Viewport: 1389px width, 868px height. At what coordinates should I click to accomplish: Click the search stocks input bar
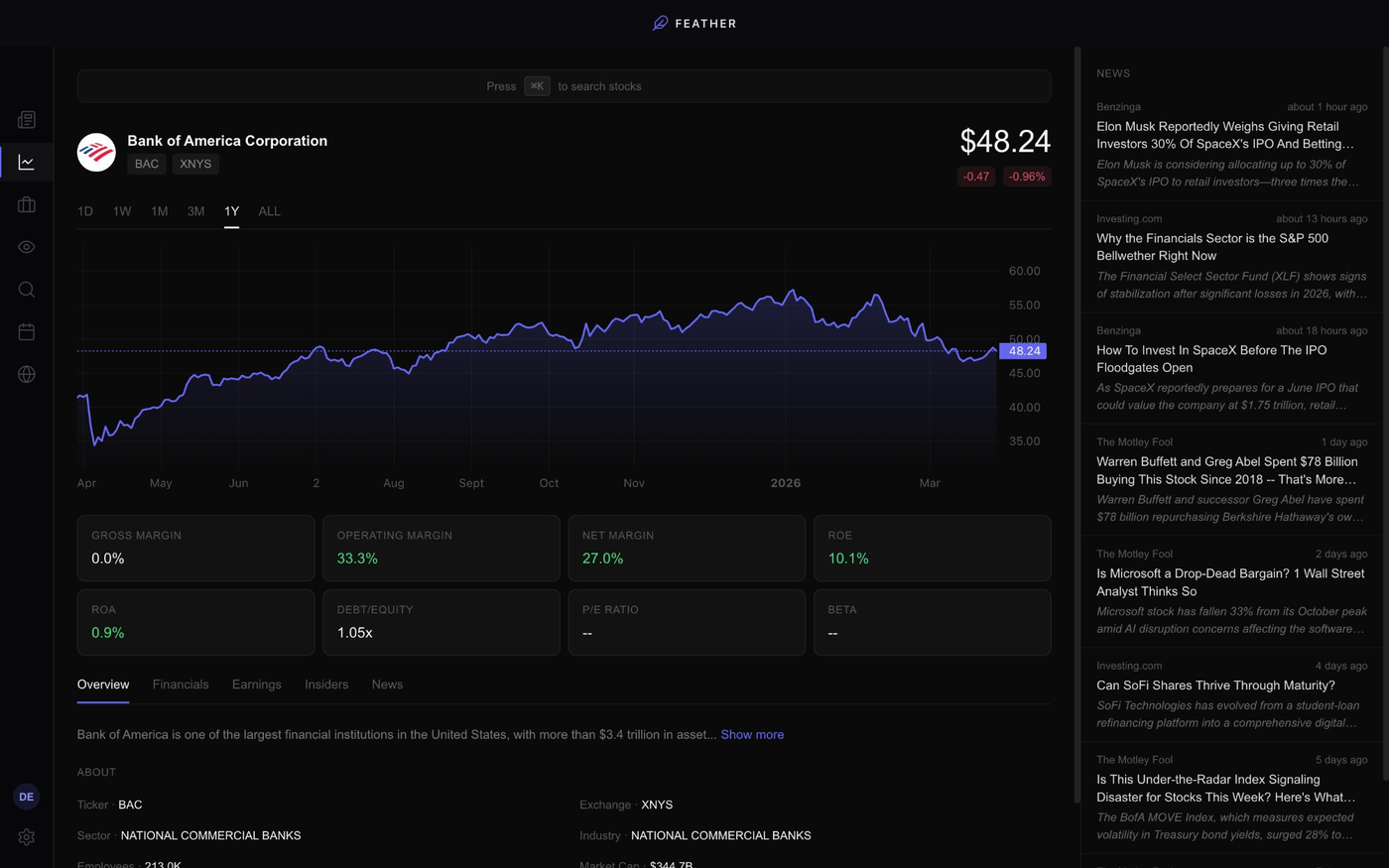tap(564, 86)
